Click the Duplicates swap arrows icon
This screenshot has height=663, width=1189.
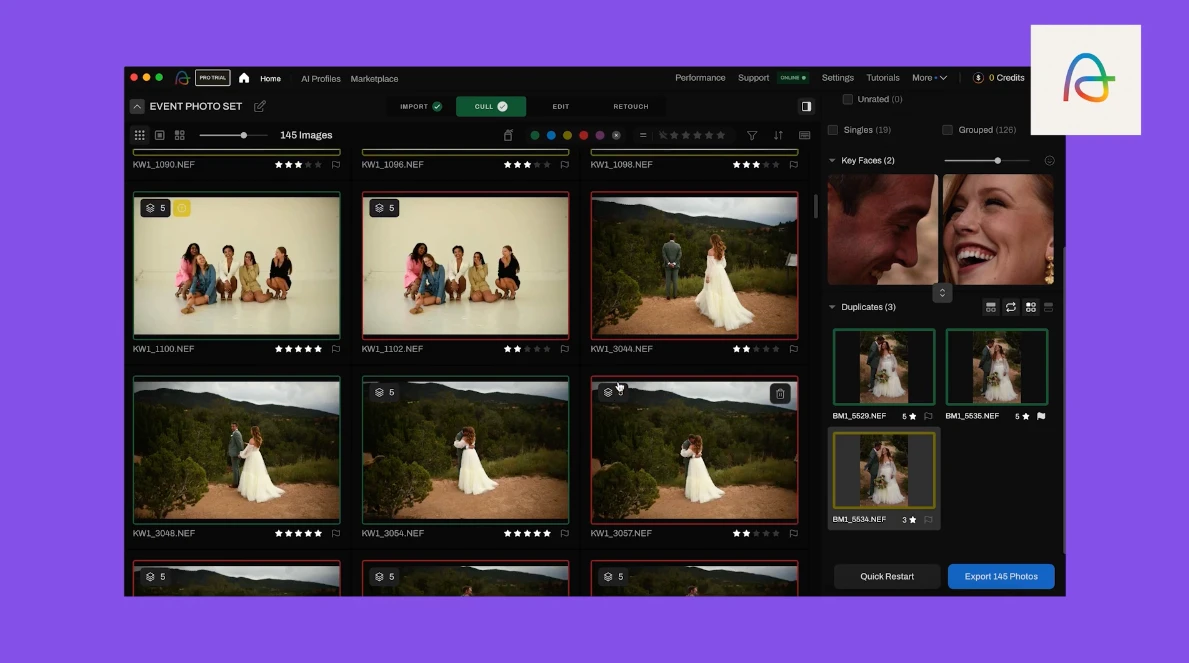pos(1011,307)
